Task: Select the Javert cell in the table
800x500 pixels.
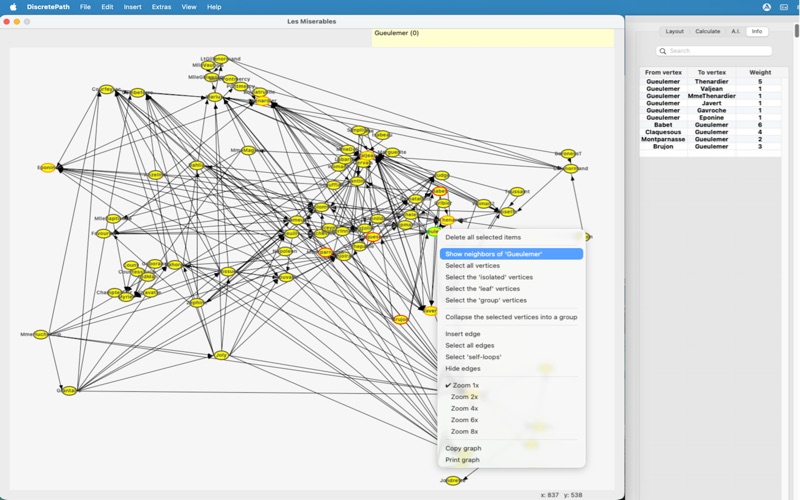Action: (711, 103)
